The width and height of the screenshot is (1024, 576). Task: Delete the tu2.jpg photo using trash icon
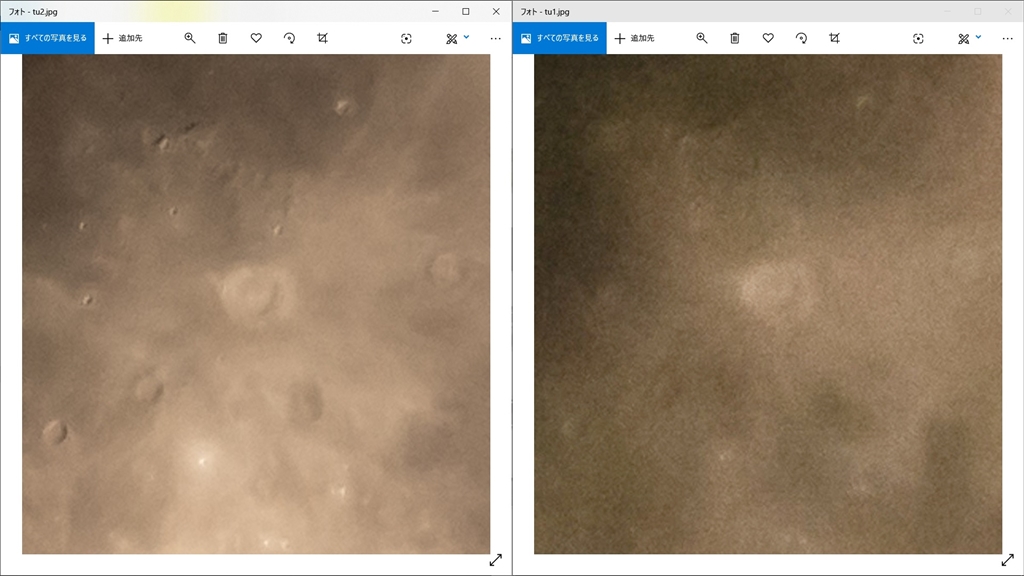[x=223, y=38]
